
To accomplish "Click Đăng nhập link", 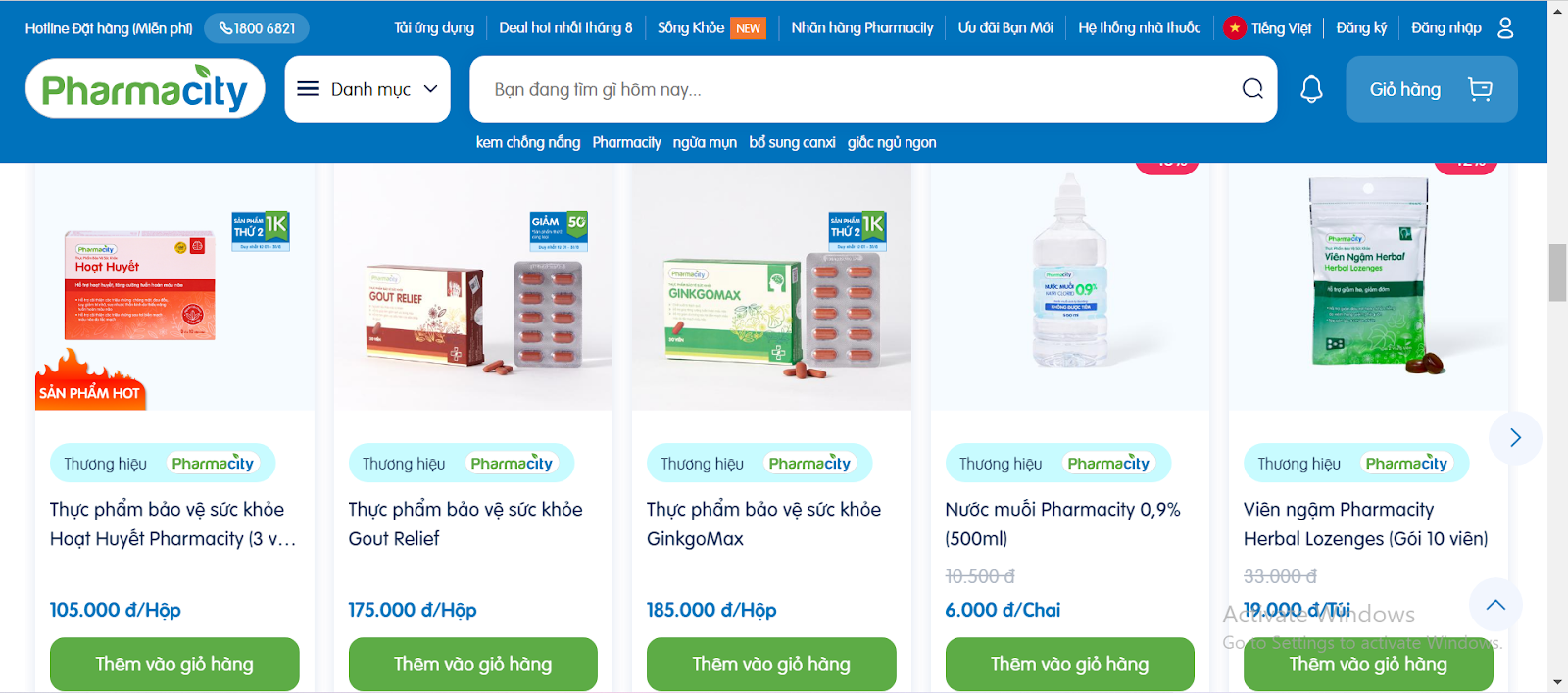I will (x=1445, y=27).
